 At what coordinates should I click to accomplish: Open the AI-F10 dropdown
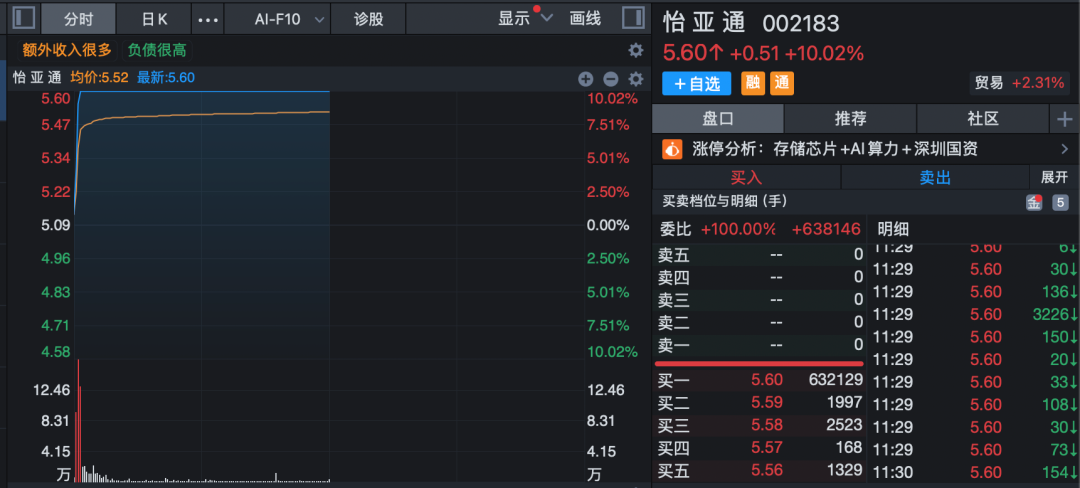tap(290, 18)
